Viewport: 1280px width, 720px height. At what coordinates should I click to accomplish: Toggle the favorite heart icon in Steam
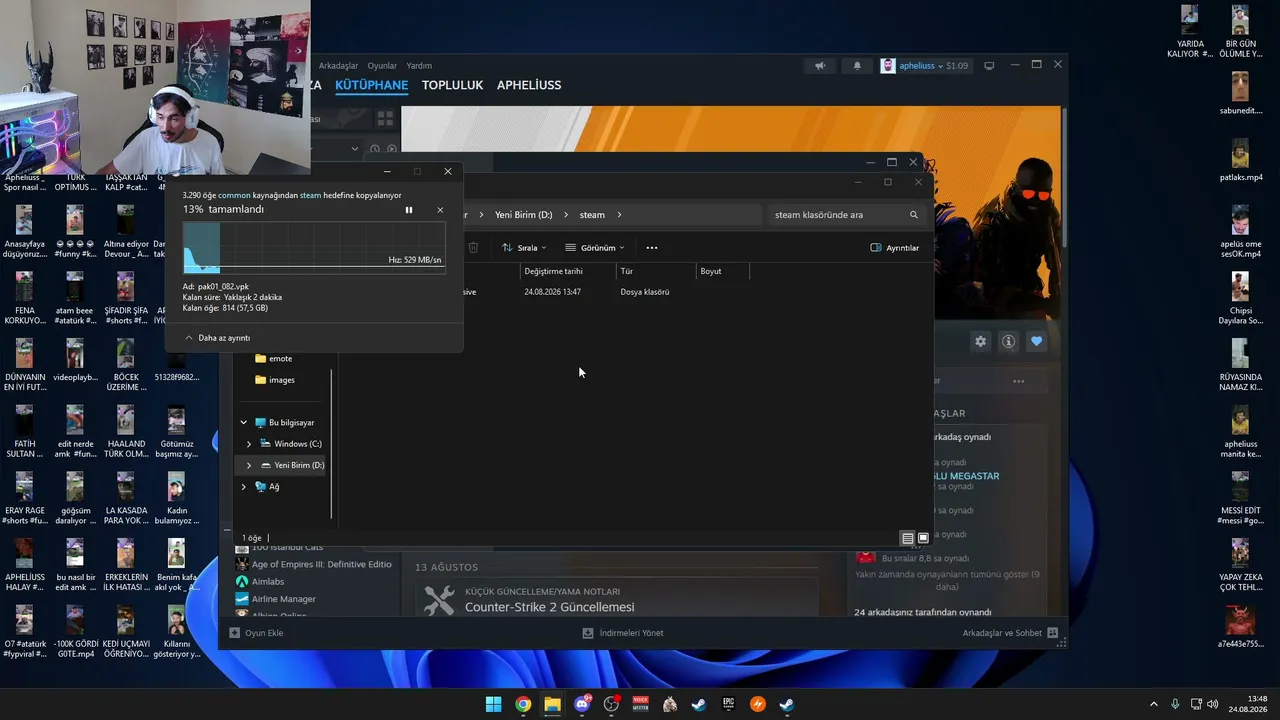1036,341
